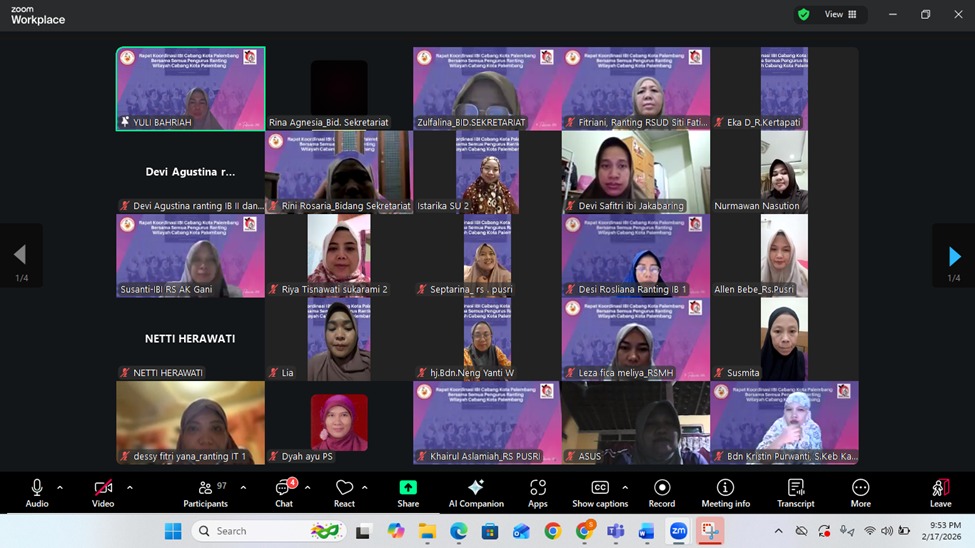Click the green Share button
Screen dimensions: 975x548
pos(408,494)
